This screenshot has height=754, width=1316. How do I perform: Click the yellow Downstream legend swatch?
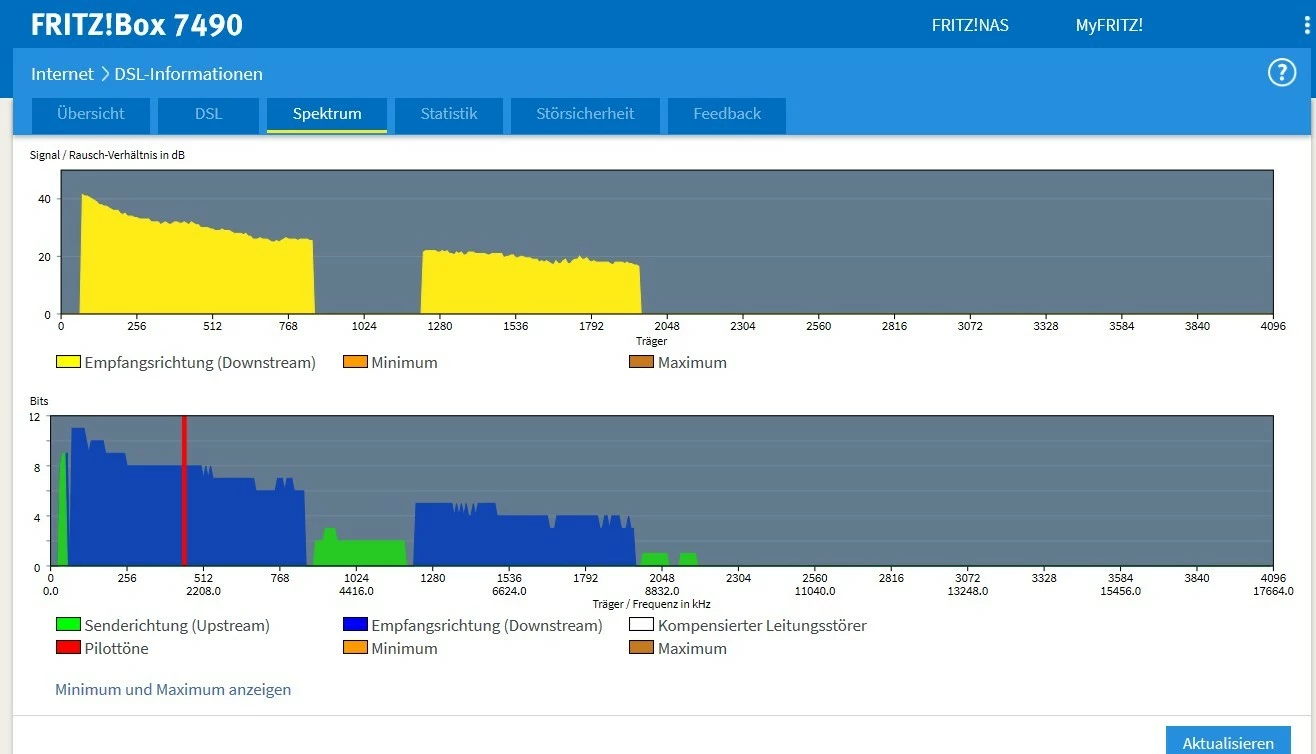pyautogui.click(x=68, y=362)
